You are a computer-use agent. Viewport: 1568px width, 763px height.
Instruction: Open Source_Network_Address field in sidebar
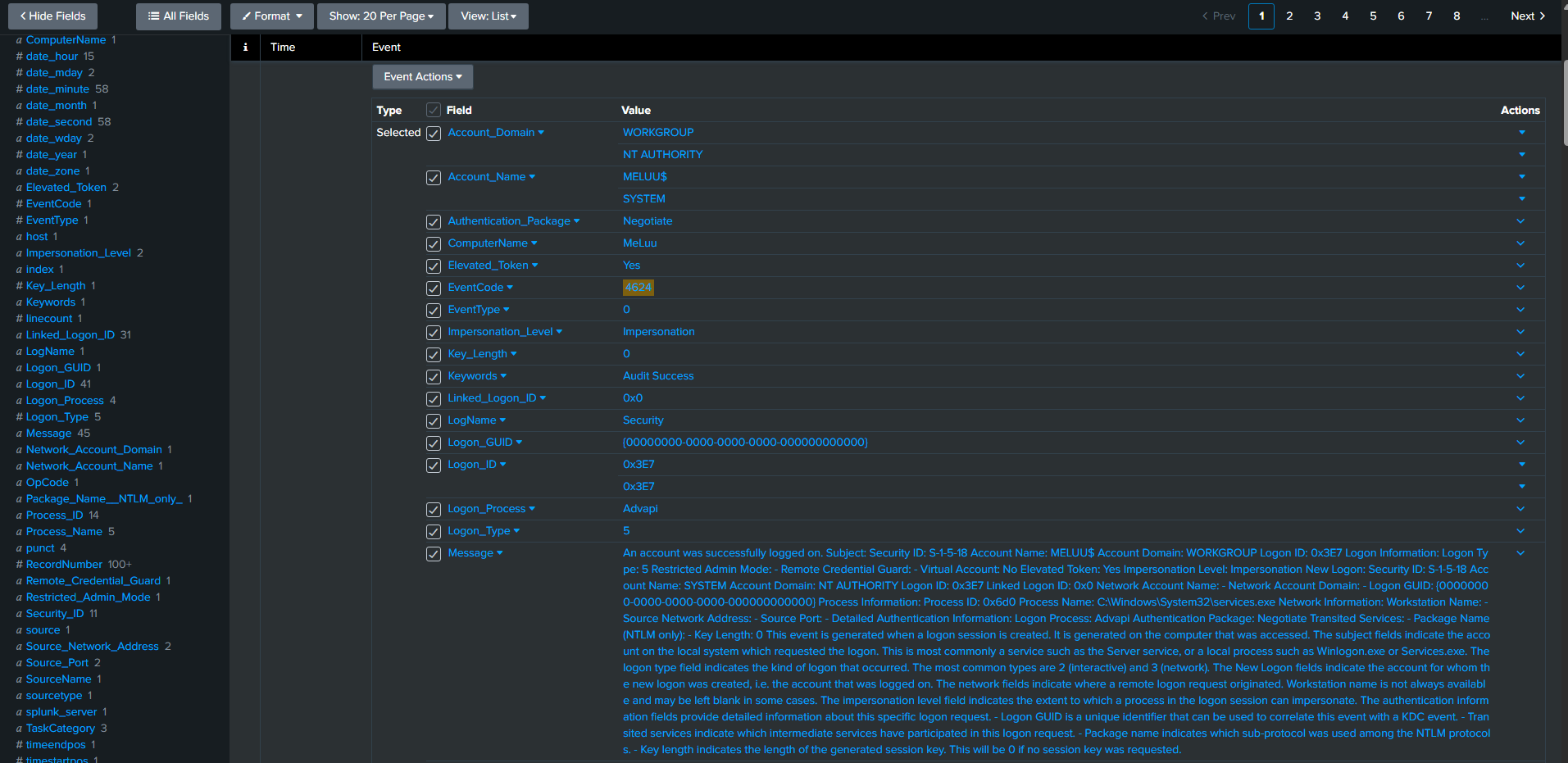click(x=93, y=647)
